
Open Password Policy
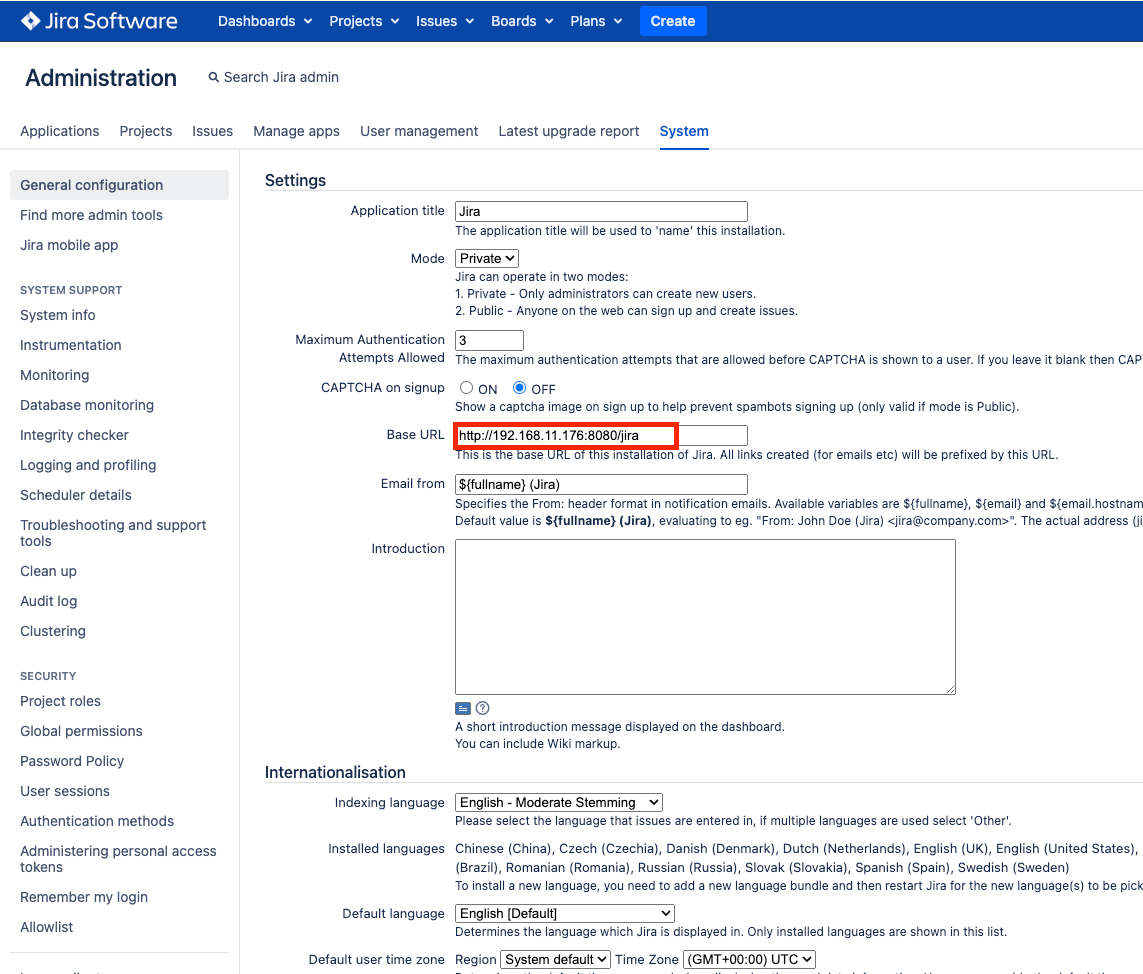point(72,761)
